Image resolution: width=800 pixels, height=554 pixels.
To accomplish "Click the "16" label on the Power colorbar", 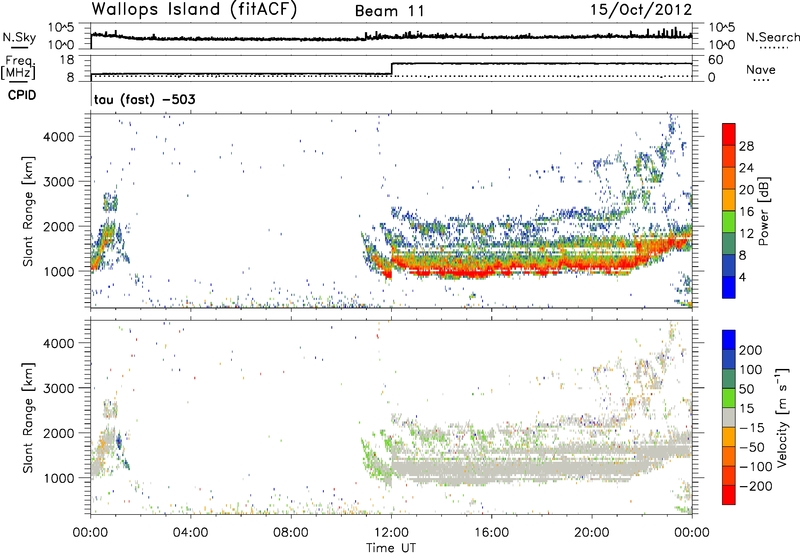I will (x=746, y=212).
